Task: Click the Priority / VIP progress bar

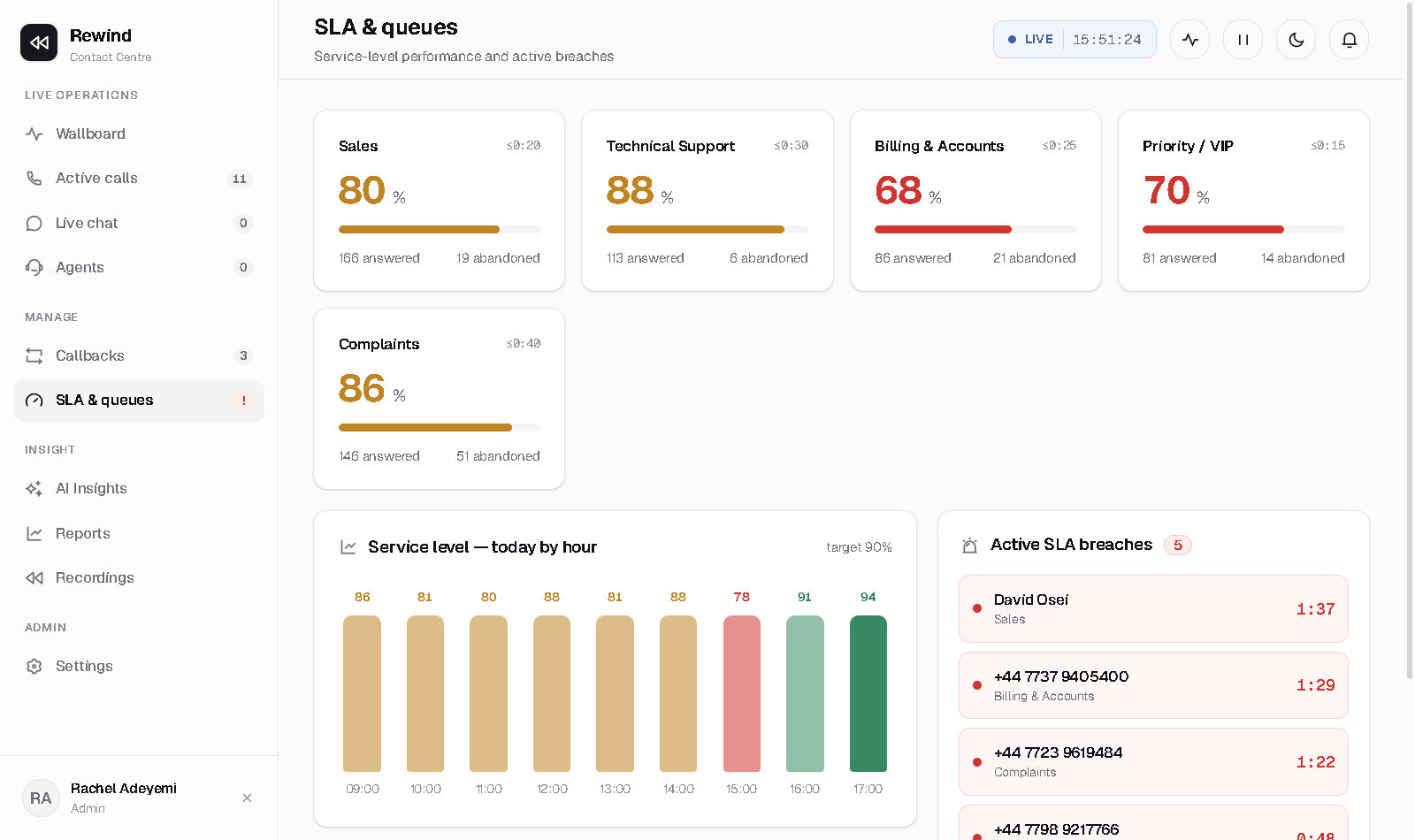Action: (x=1243, y=230)
